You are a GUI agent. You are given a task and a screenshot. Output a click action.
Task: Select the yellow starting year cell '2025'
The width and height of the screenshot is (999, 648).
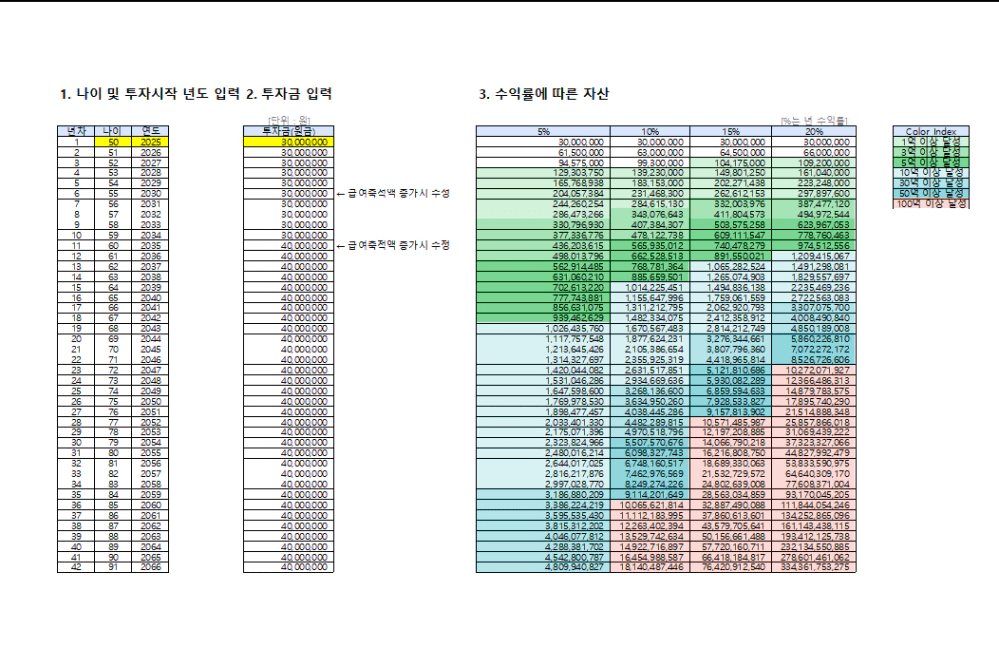pyautogui.click(x=150, y=142)
